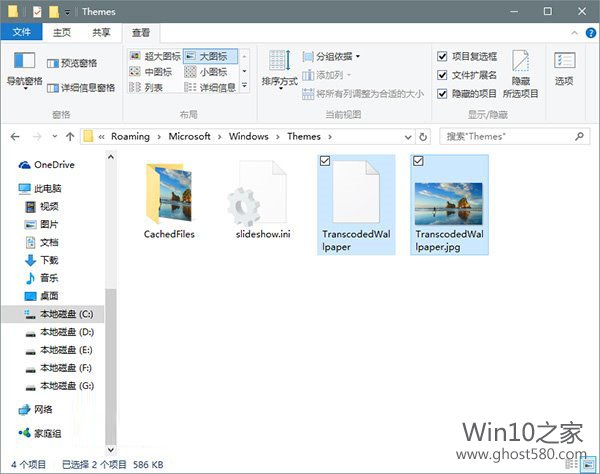
Task: Collapse the ribbon with the chevron
Action: pos(570,32)
